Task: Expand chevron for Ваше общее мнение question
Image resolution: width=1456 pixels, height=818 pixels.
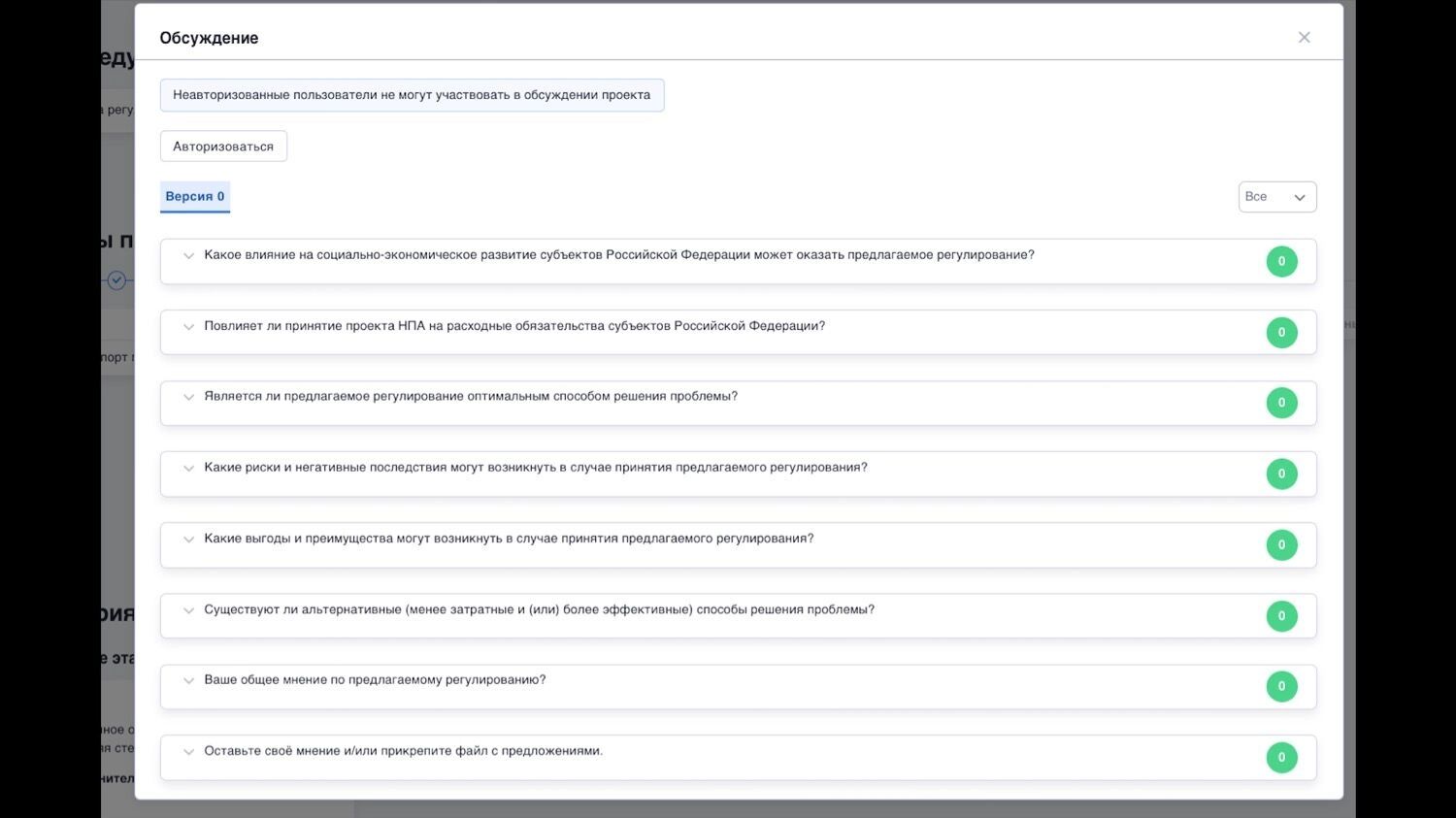Action: [x=188, y=680]
